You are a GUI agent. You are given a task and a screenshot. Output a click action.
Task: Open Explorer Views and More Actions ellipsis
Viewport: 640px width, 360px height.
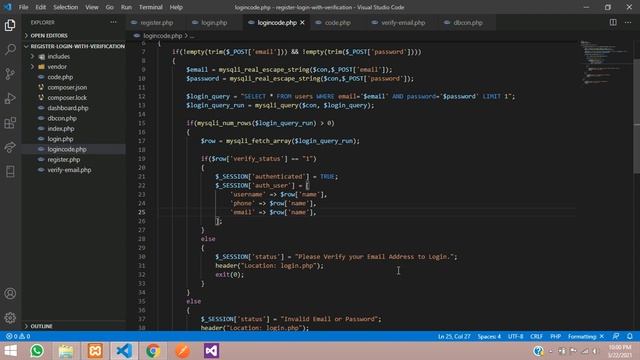click(113, 22)
